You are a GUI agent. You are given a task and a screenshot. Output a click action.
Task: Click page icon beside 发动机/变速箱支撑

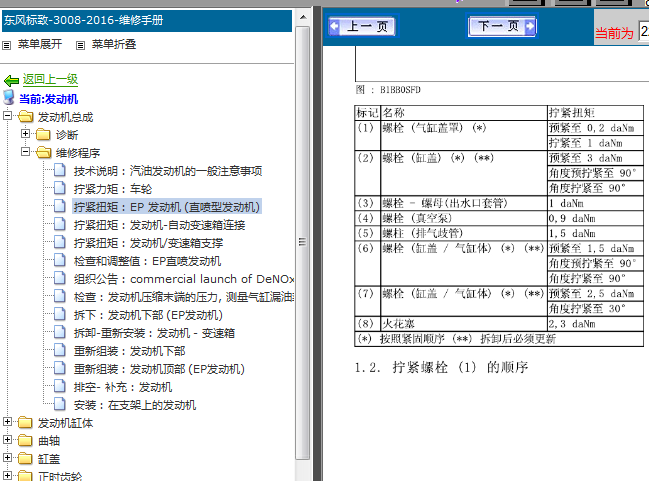tap(60, 242)
